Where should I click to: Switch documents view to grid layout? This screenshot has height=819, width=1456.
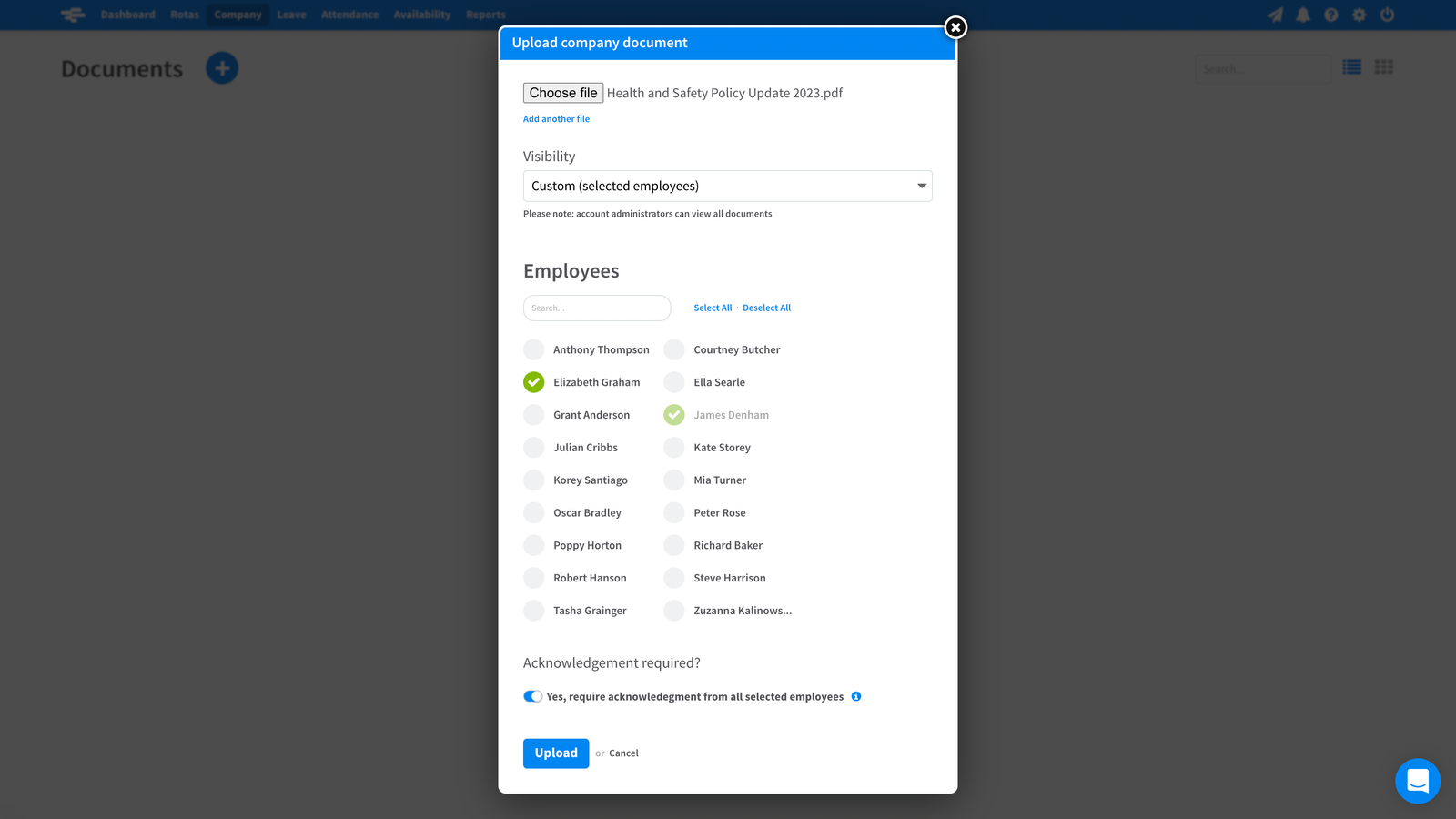1382,66
